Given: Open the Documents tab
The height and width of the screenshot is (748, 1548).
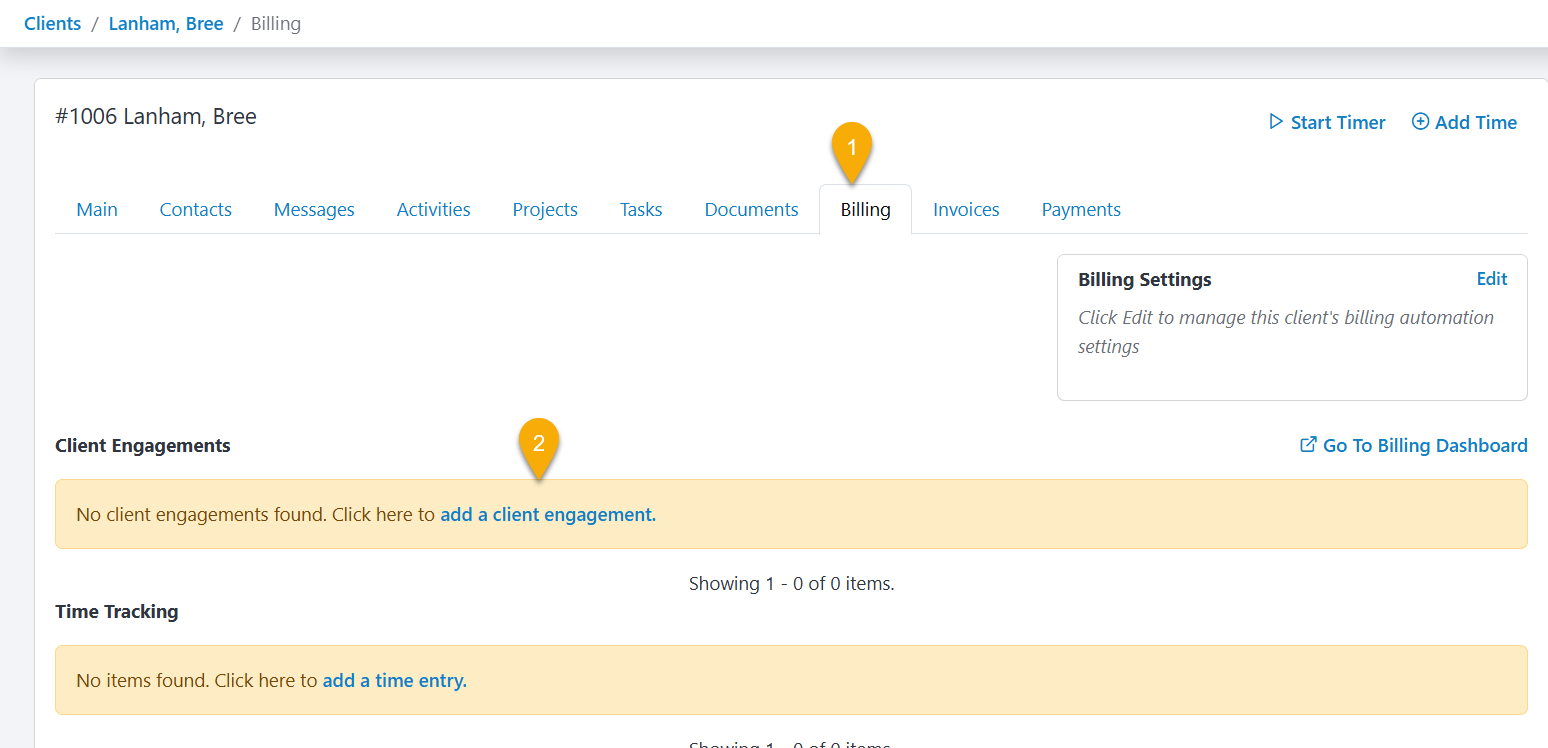Looking at the screenshot, I should (751, 210).
